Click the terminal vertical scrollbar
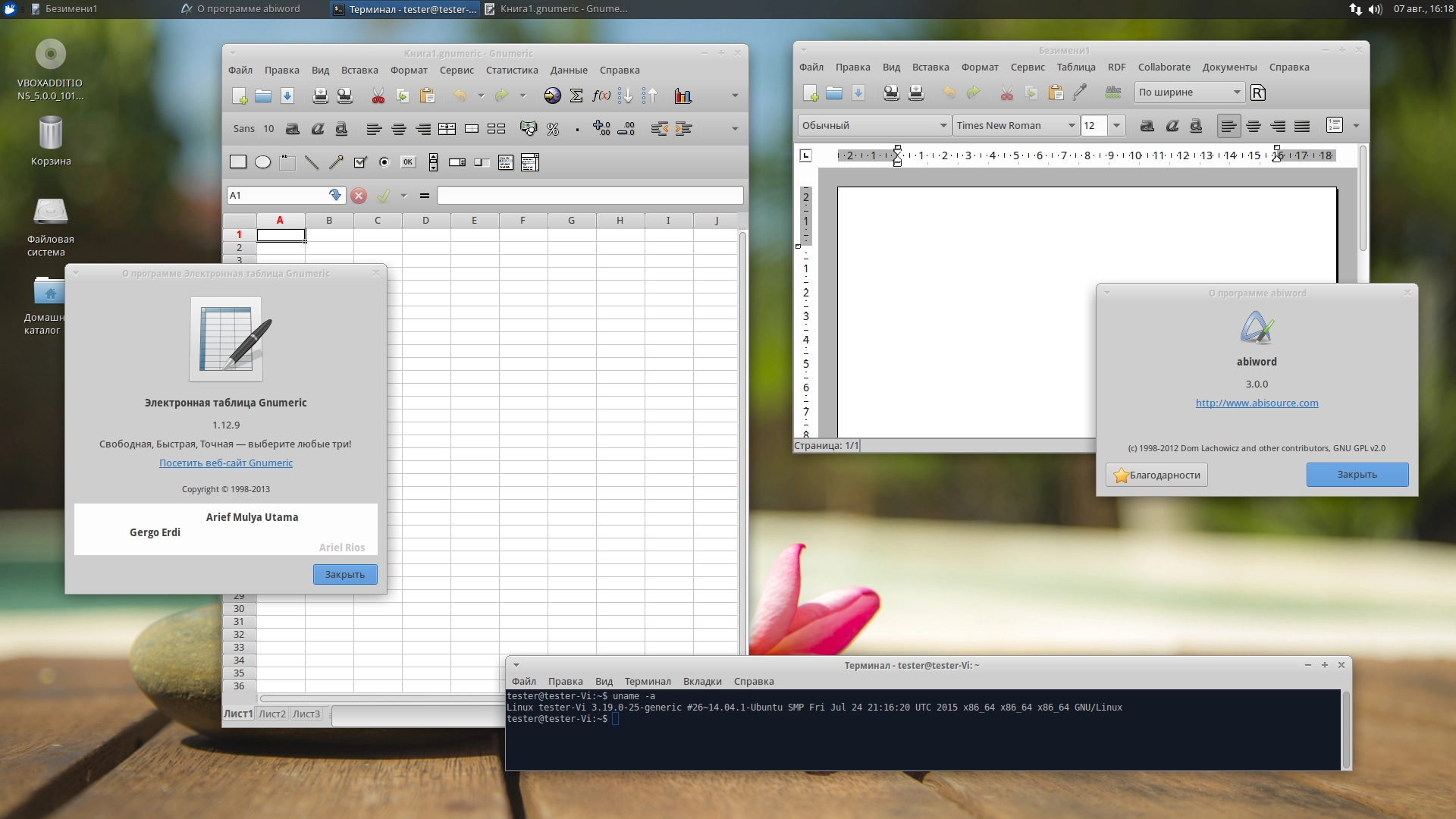The image size is (1456, 819). coord(1346,730)
